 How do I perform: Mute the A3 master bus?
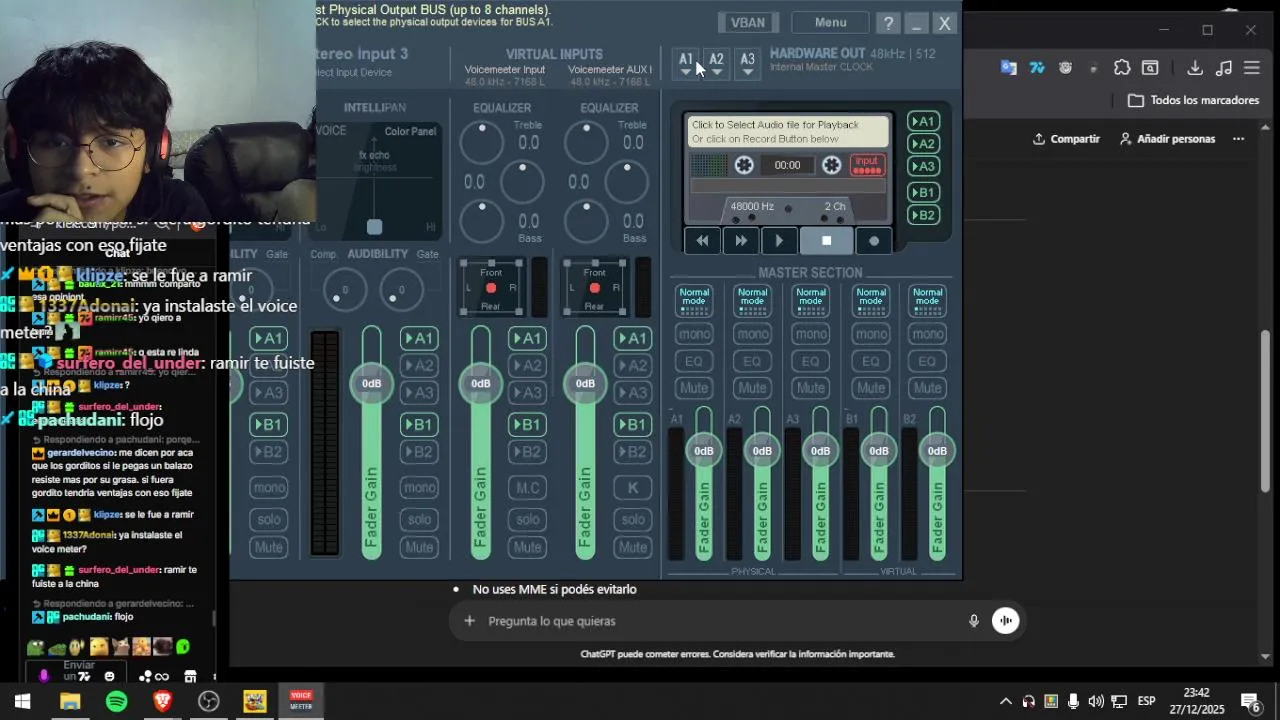(x=811, y=388)
